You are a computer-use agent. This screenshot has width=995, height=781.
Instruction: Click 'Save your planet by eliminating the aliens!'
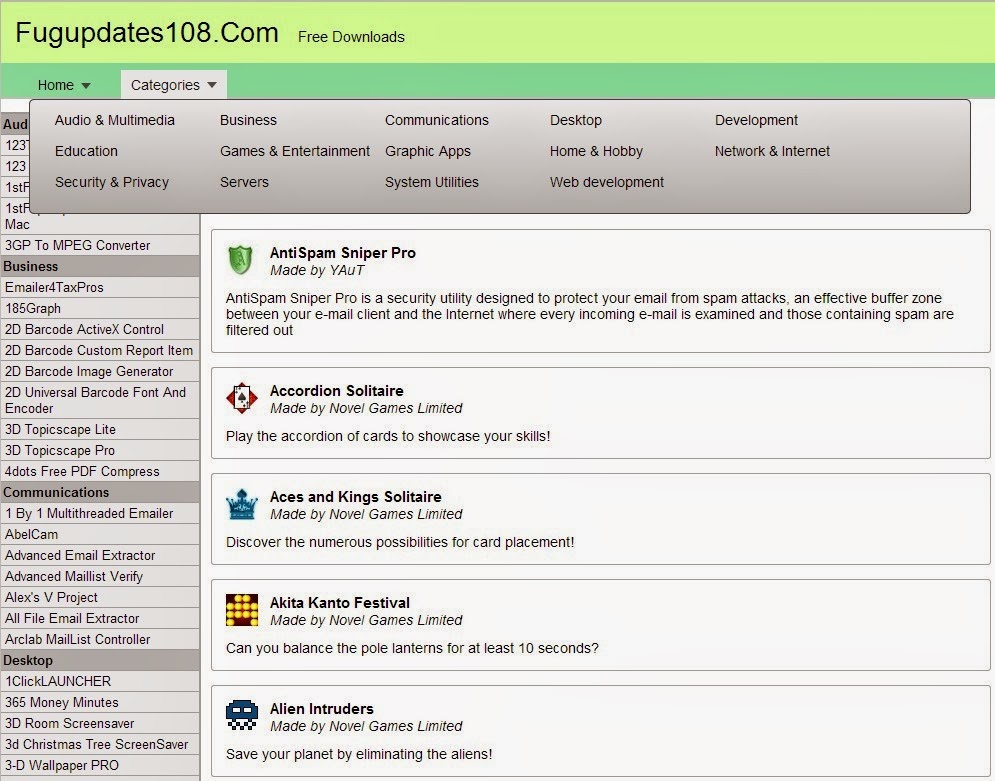(359, 754)
